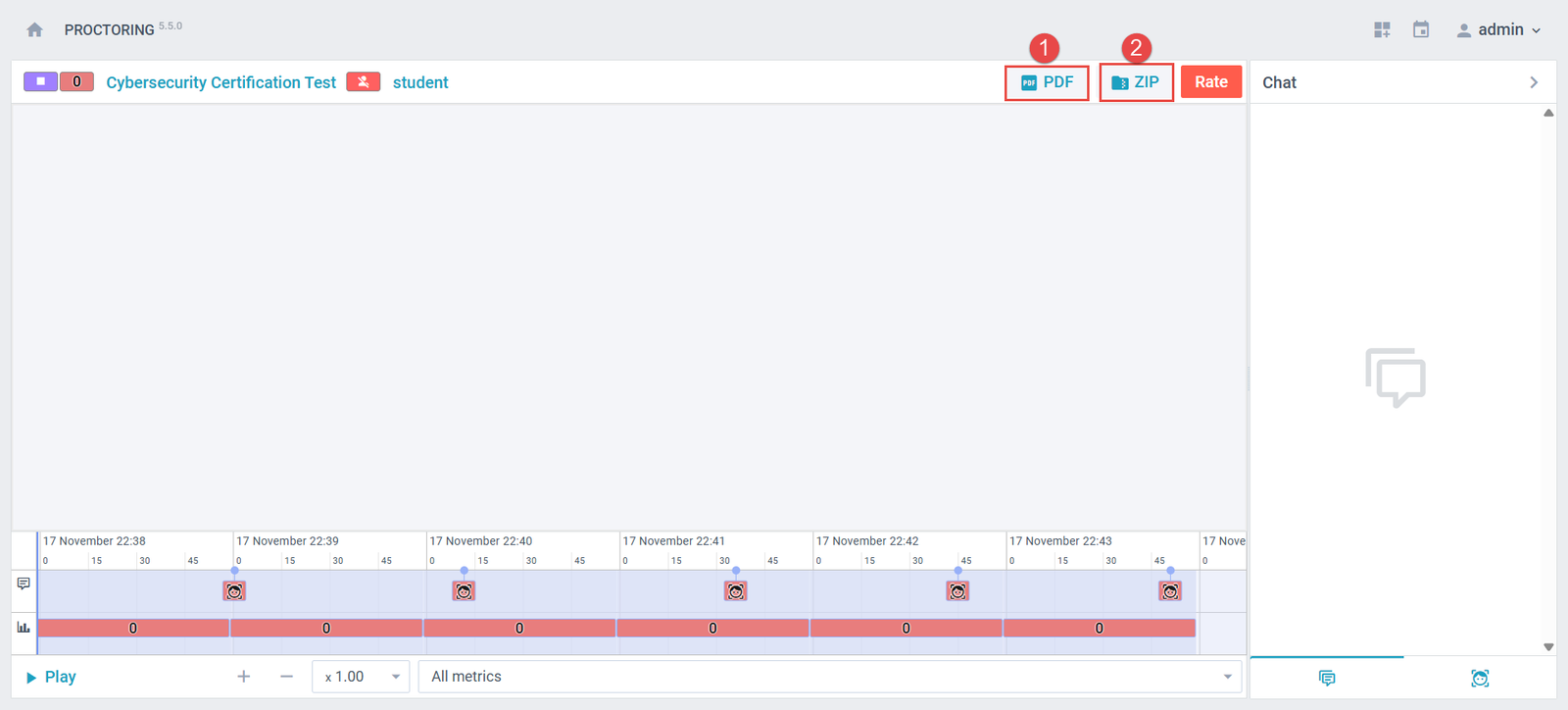Switch to the chat messages tab
This screenshot has width=1568, height=710.
[1327, 678]
